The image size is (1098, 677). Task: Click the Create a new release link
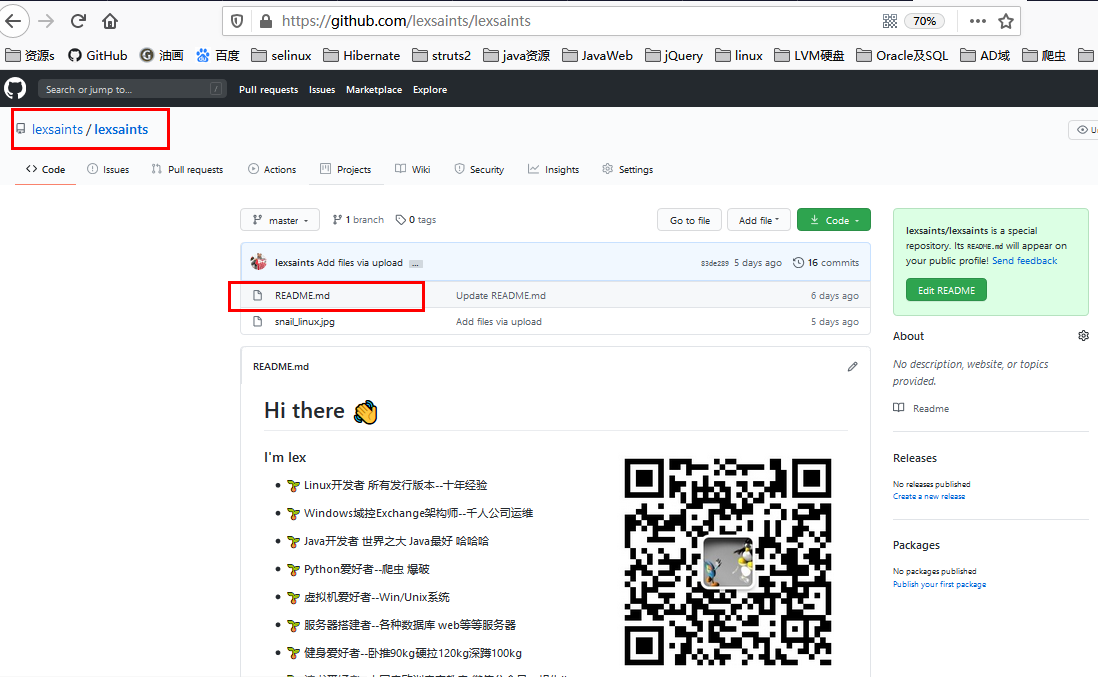pos(929,496)
